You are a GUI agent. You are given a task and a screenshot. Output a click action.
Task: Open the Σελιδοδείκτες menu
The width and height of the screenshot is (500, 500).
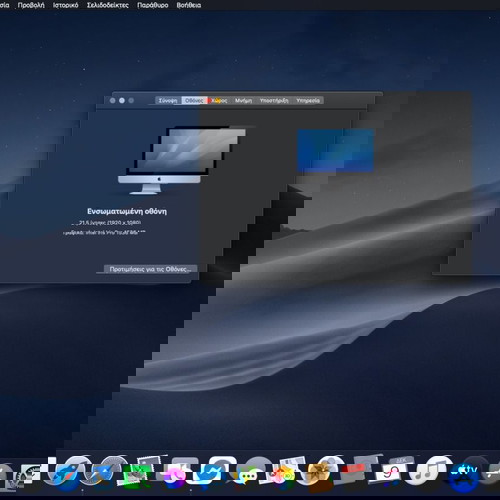107,5
